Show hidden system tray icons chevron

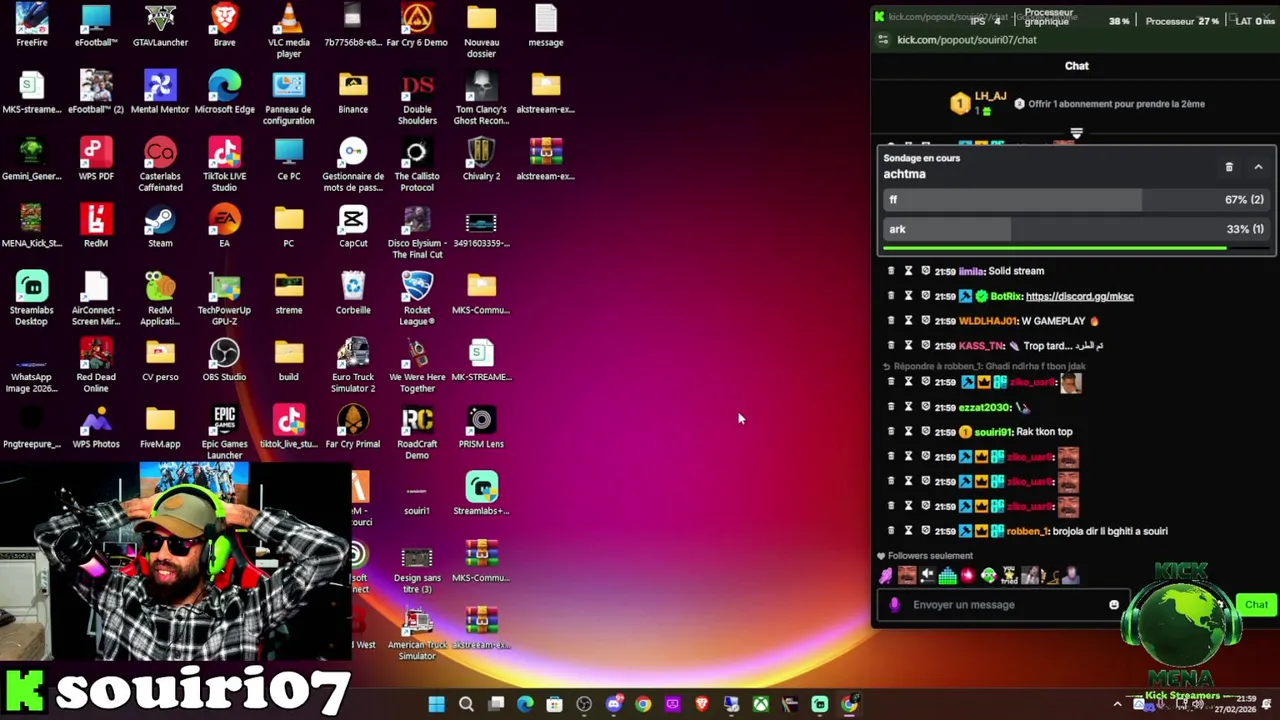[1117, 704]
